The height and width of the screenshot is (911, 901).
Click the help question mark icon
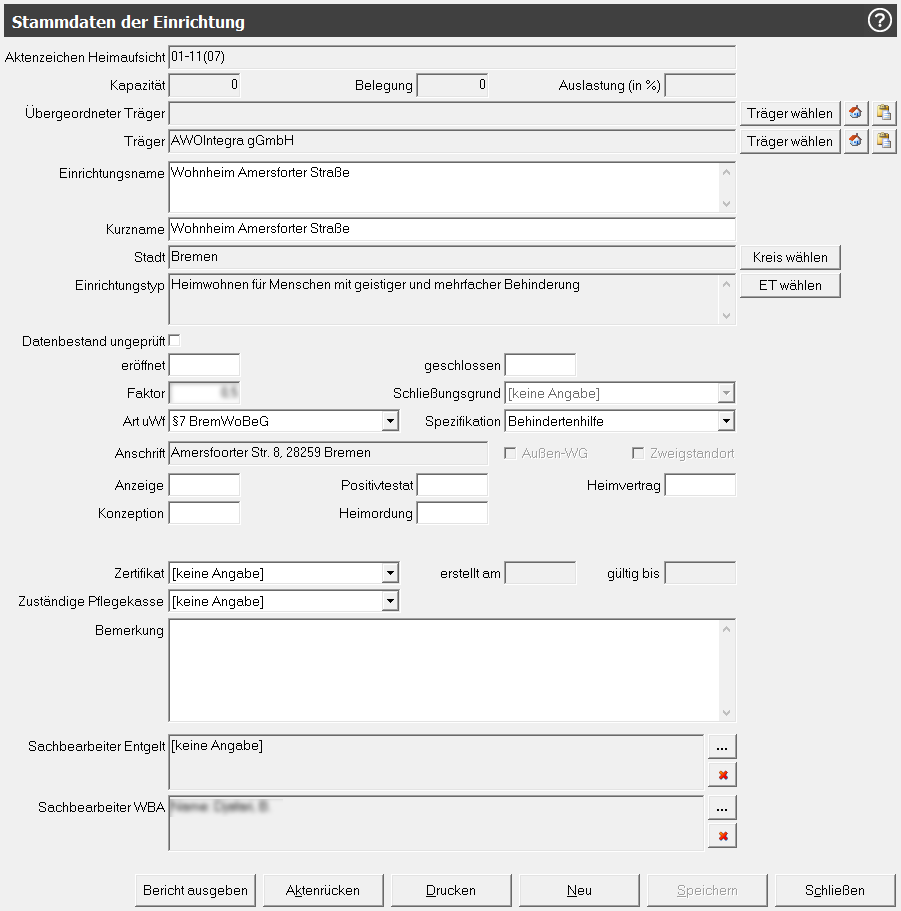879,20
